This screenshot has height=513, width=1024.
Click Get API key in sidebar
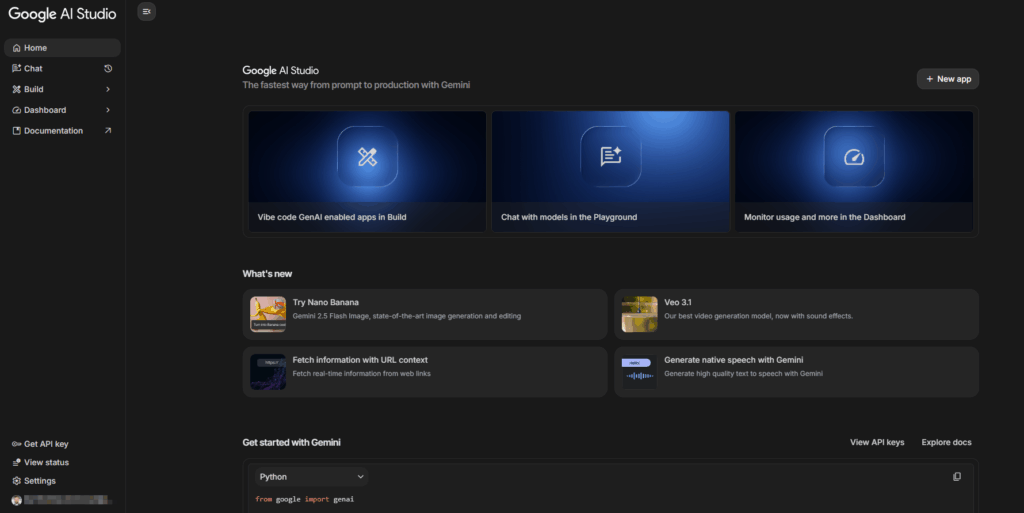tap(46, 444)
